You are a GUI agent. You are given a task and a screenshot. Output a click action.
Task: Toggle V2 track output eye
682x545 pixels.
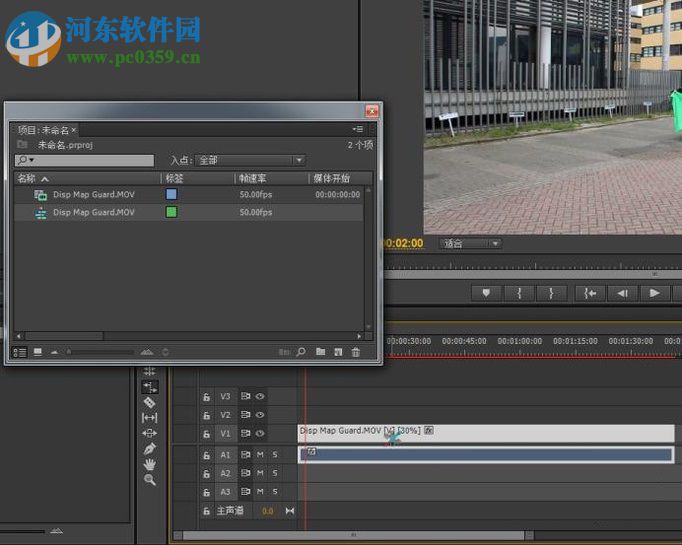coord(260,415)
